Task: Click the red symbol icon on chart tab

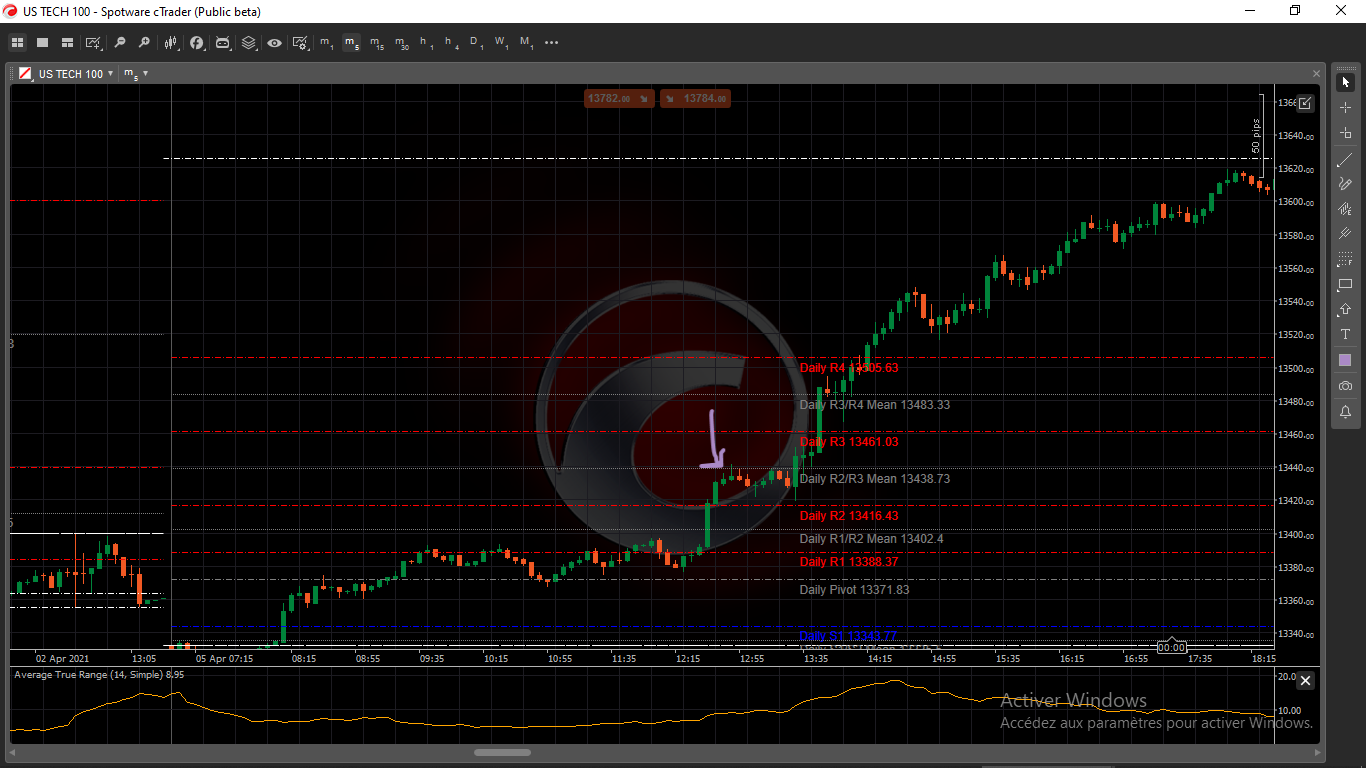Action: 26,74
